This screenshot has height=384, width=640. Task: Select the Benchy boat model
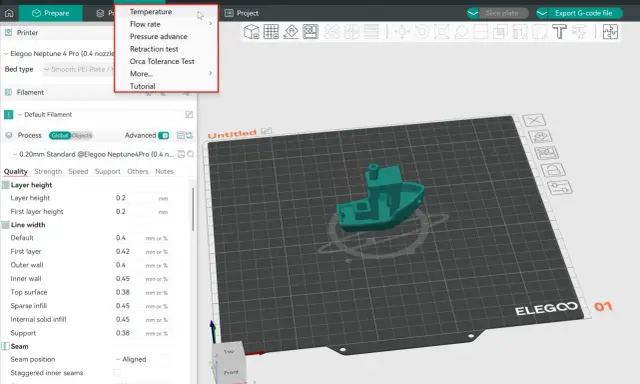tap(380, 198)
